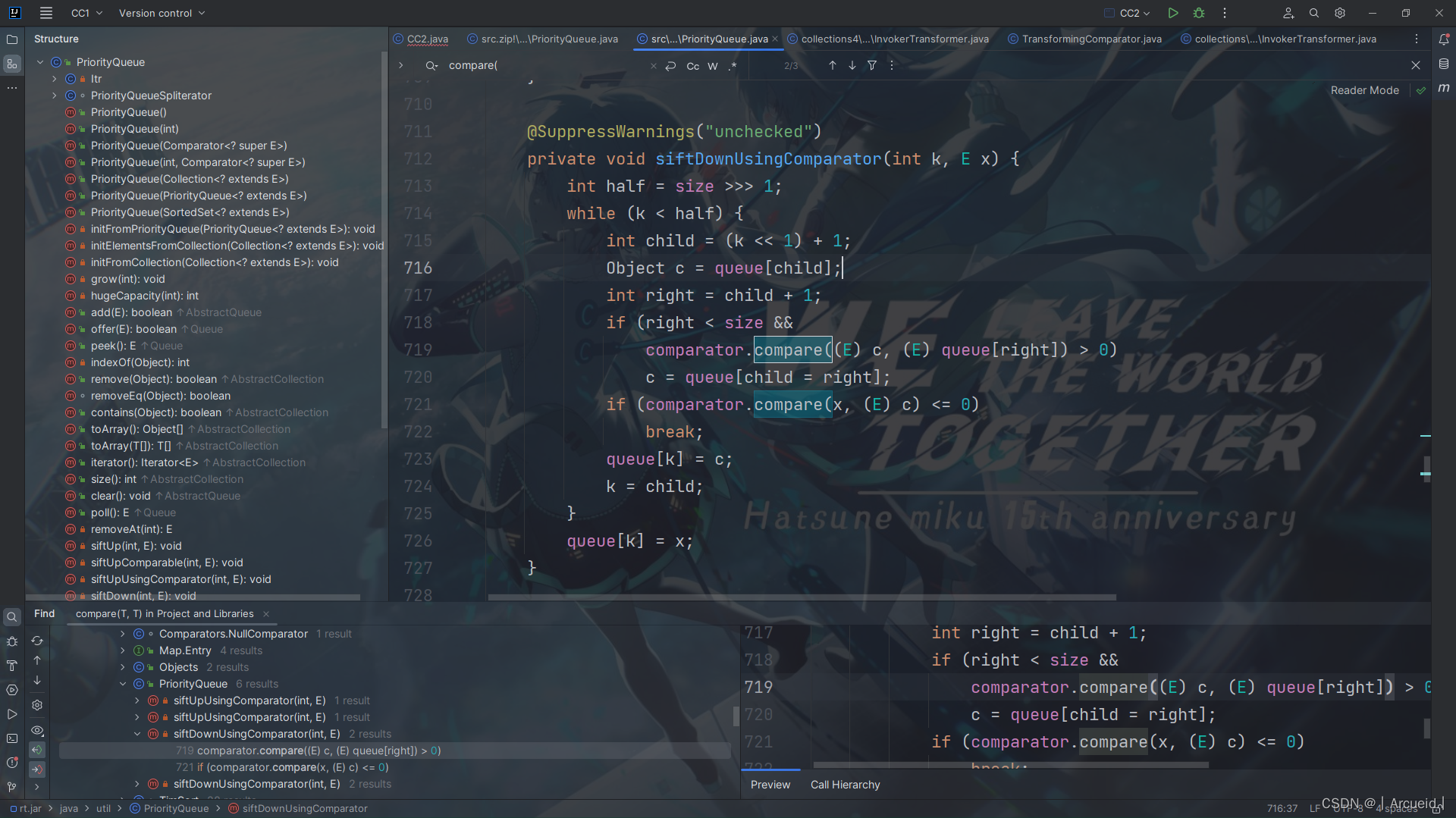This screenshot has width=1456, height=818.
Task: Open the Terminal tool window
Action: [12, 738]
